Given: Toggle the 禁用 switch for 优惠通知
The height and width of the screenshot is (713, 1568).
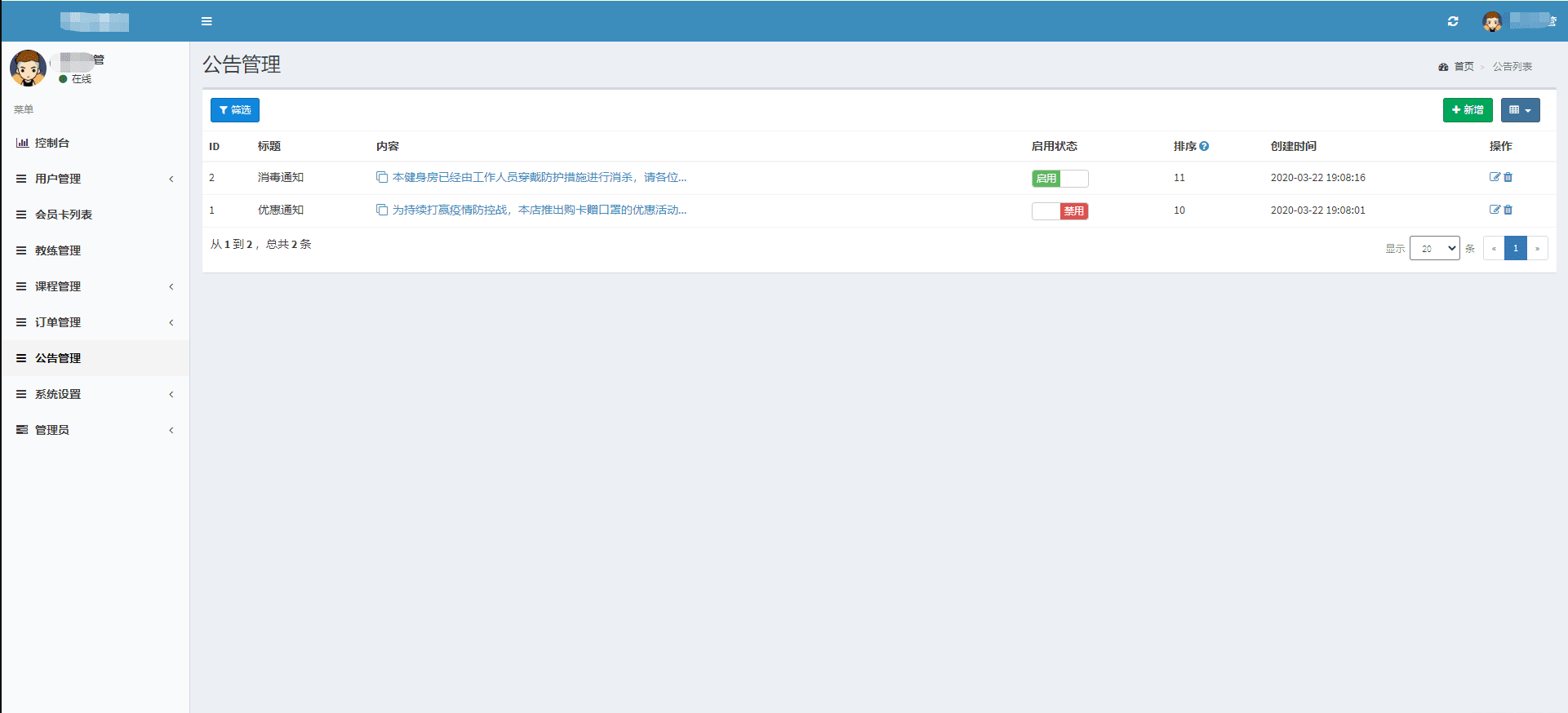Looking at the screenshot, I should click(1059, 211).
